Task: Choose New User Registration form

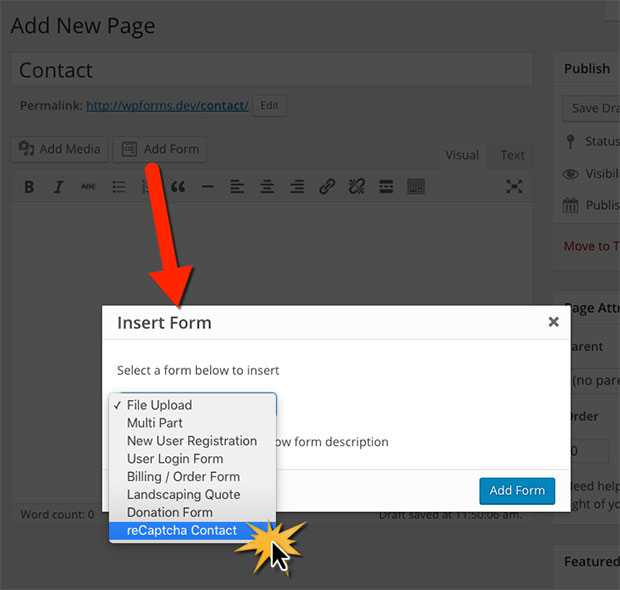Action: (x=193, y=441)
